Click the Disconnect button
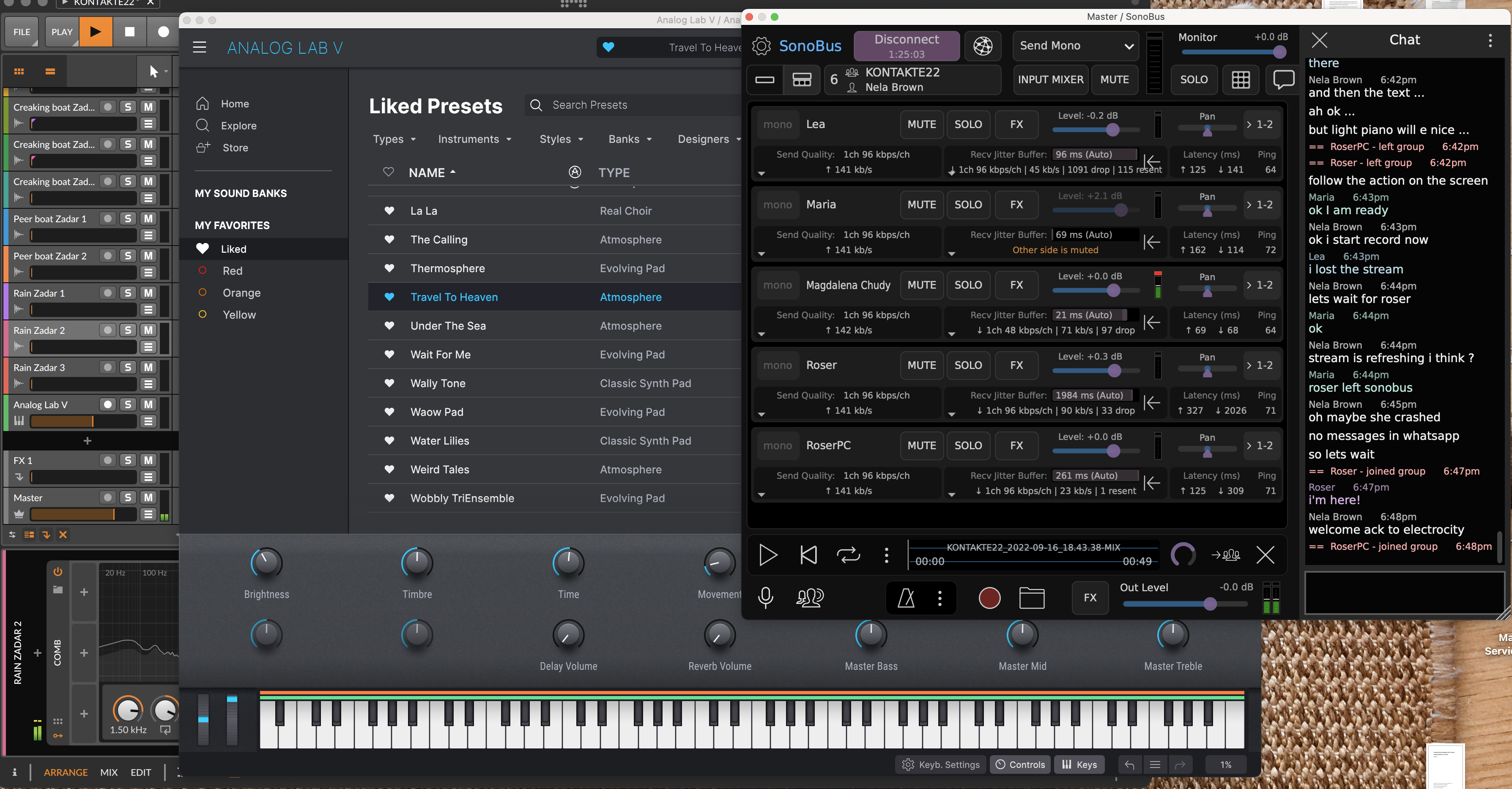1512x789 pixels. pos(906,46)
